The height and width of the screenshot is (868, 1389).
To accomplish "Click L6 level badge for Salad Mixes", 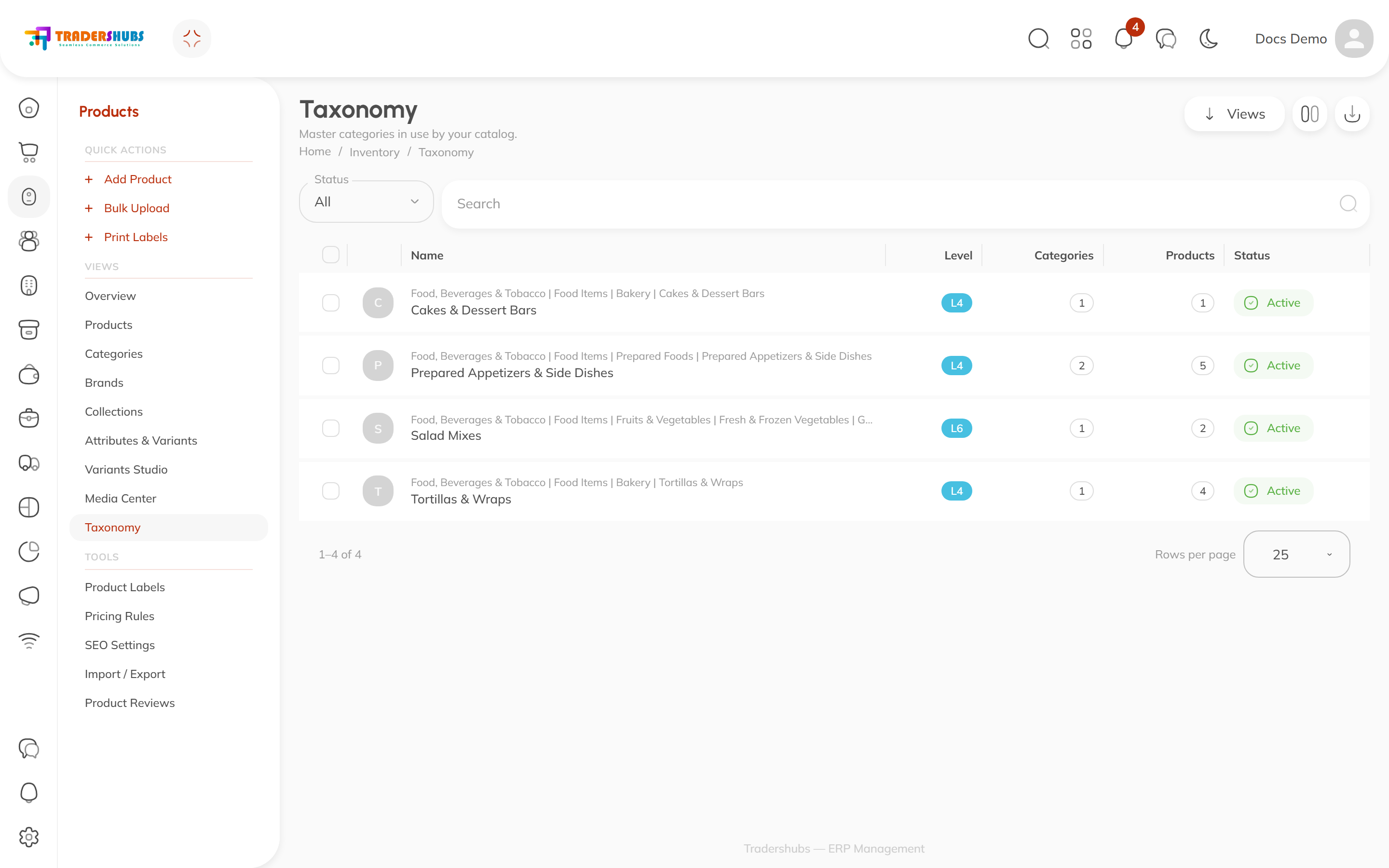I will point(956,428).
